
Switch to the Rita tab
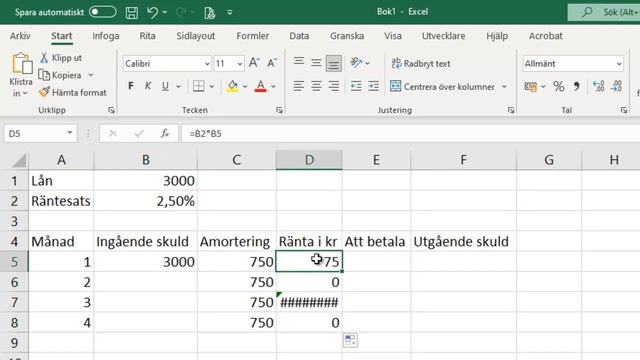147,36
